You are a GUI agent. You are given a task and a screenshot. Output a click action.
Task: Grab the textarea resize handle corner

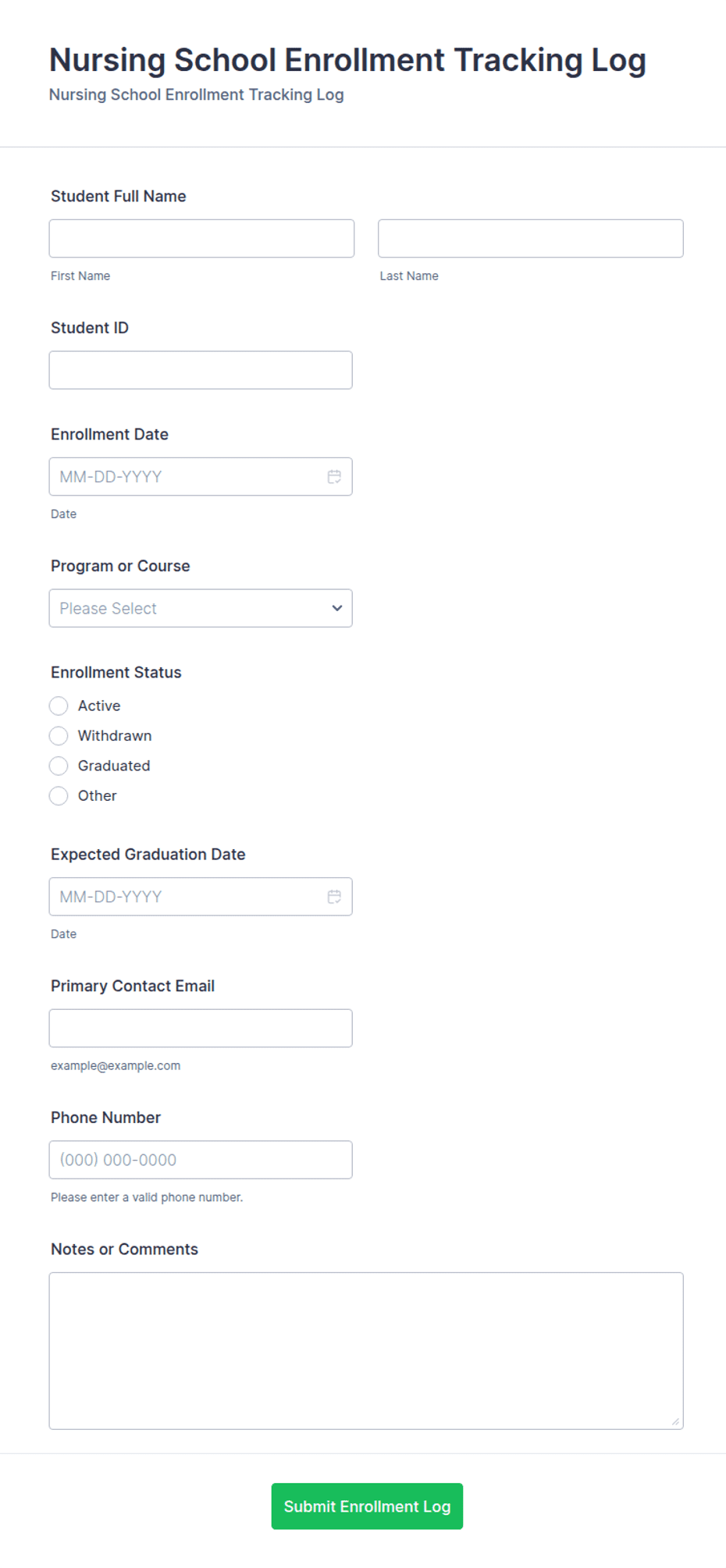[x=675, y=1421]
